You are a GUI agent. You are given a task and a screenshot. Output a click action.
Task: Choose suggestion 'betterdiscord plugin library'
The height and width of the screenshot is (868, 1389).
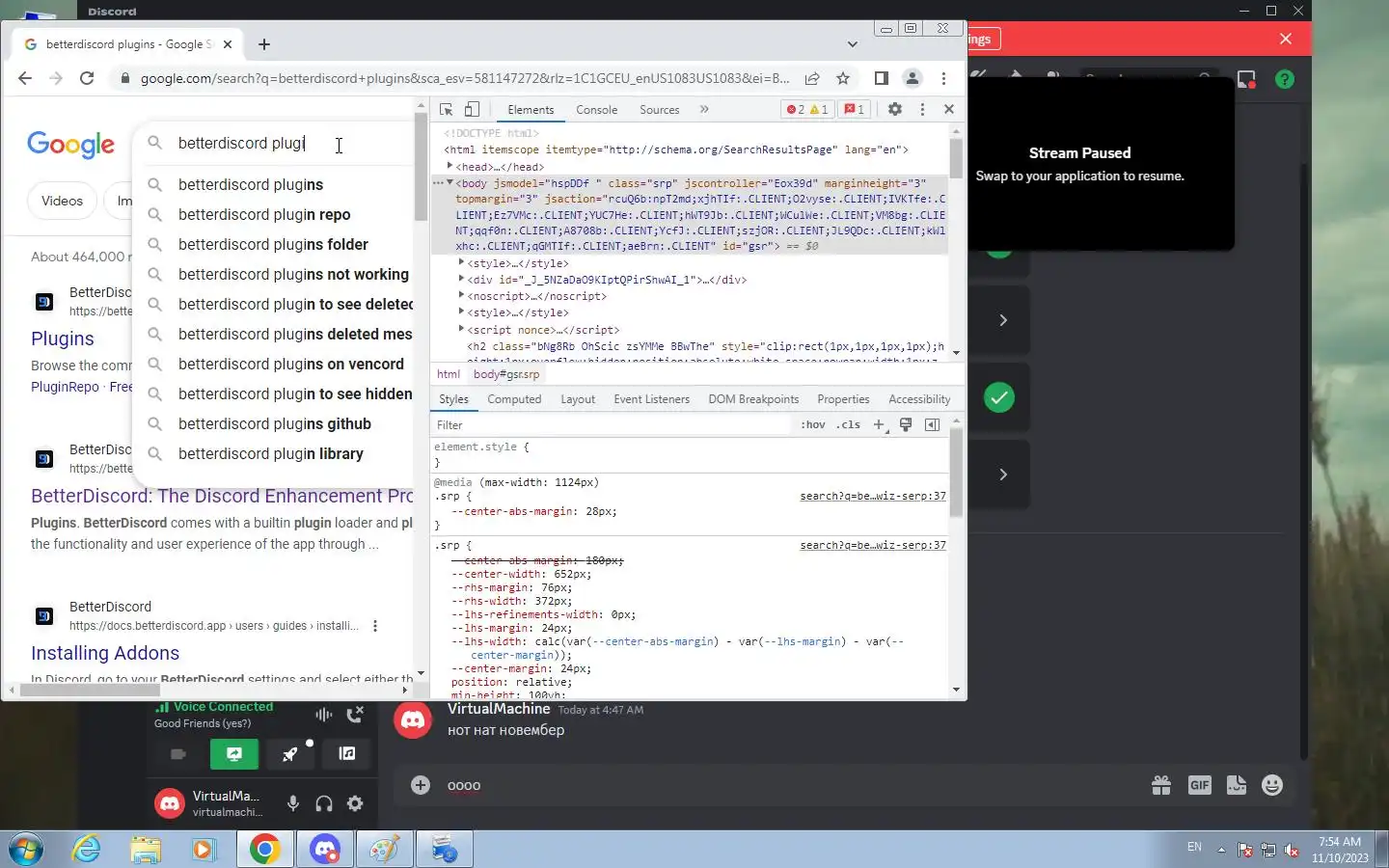(x=273, y=453)
